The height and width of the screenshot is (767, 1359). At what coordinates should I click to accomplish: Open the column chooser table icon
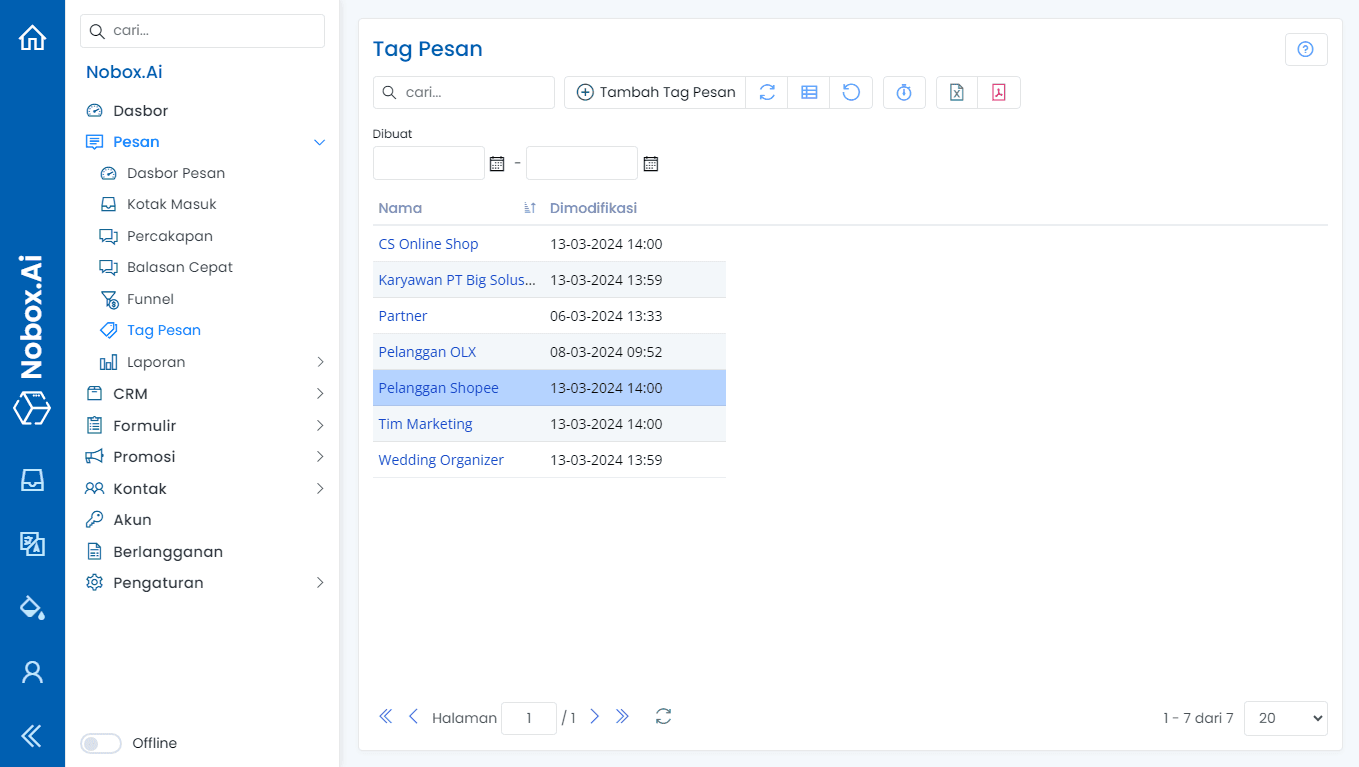809,93
